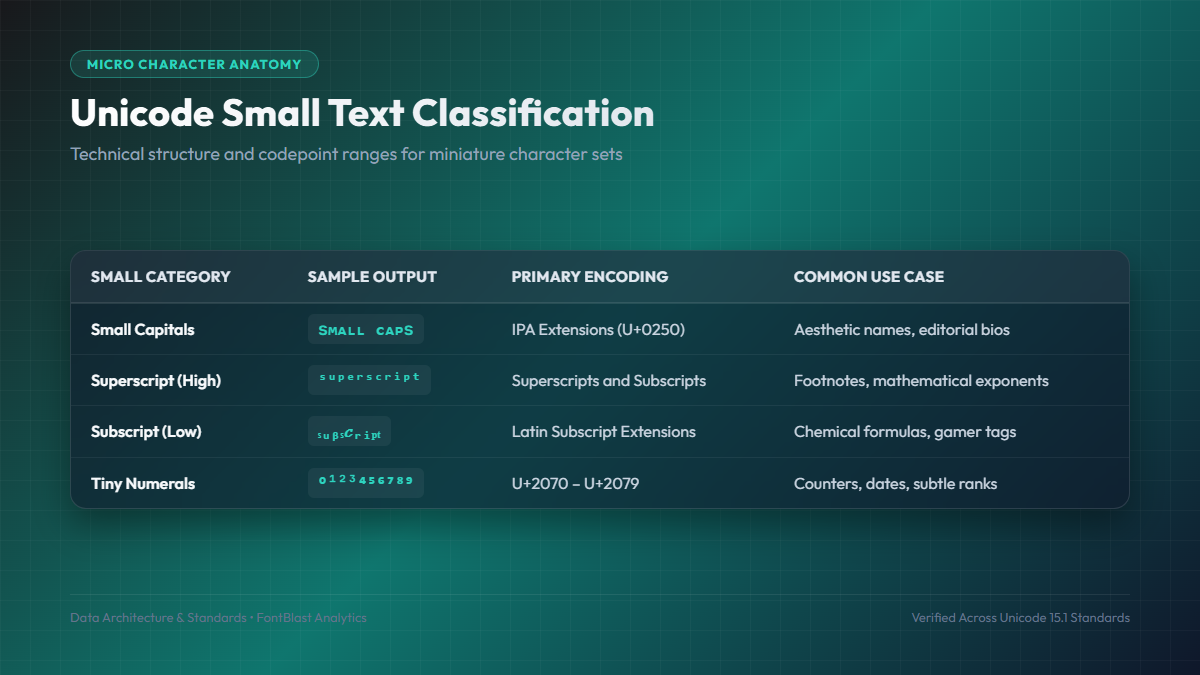This screenshot has height=675, width=1200.
Task: Click the Common Use Case column header
Action: click(x=869, y=277)
